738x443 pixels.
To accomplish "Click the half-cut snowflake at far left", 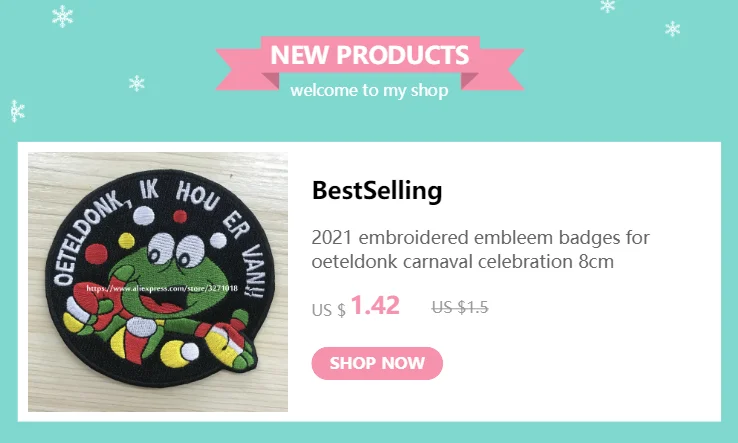I will [17, 112].
